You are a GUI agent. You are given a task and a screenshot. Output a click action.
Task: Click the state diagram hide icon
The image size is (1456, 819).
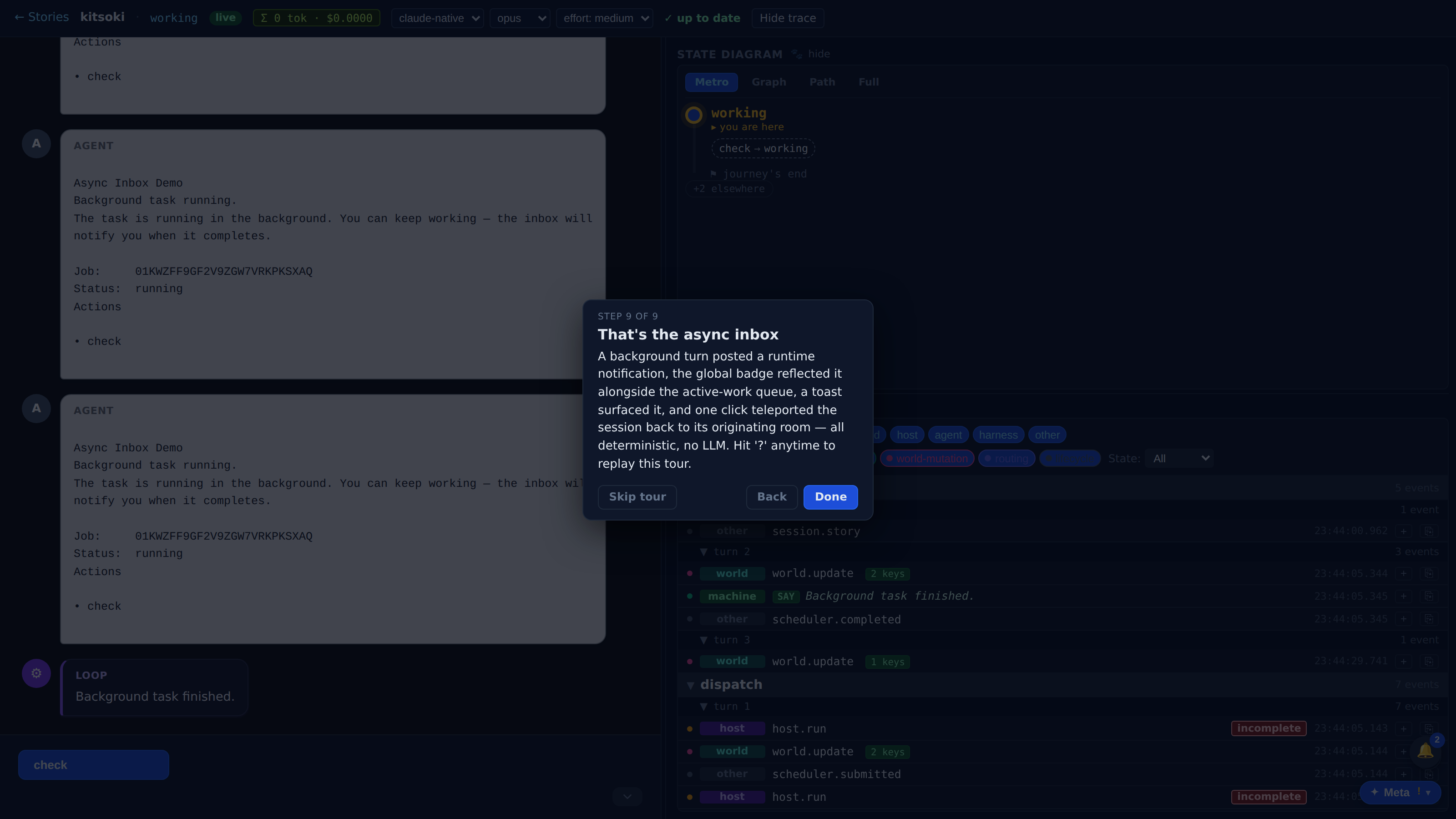click(796, 54)
